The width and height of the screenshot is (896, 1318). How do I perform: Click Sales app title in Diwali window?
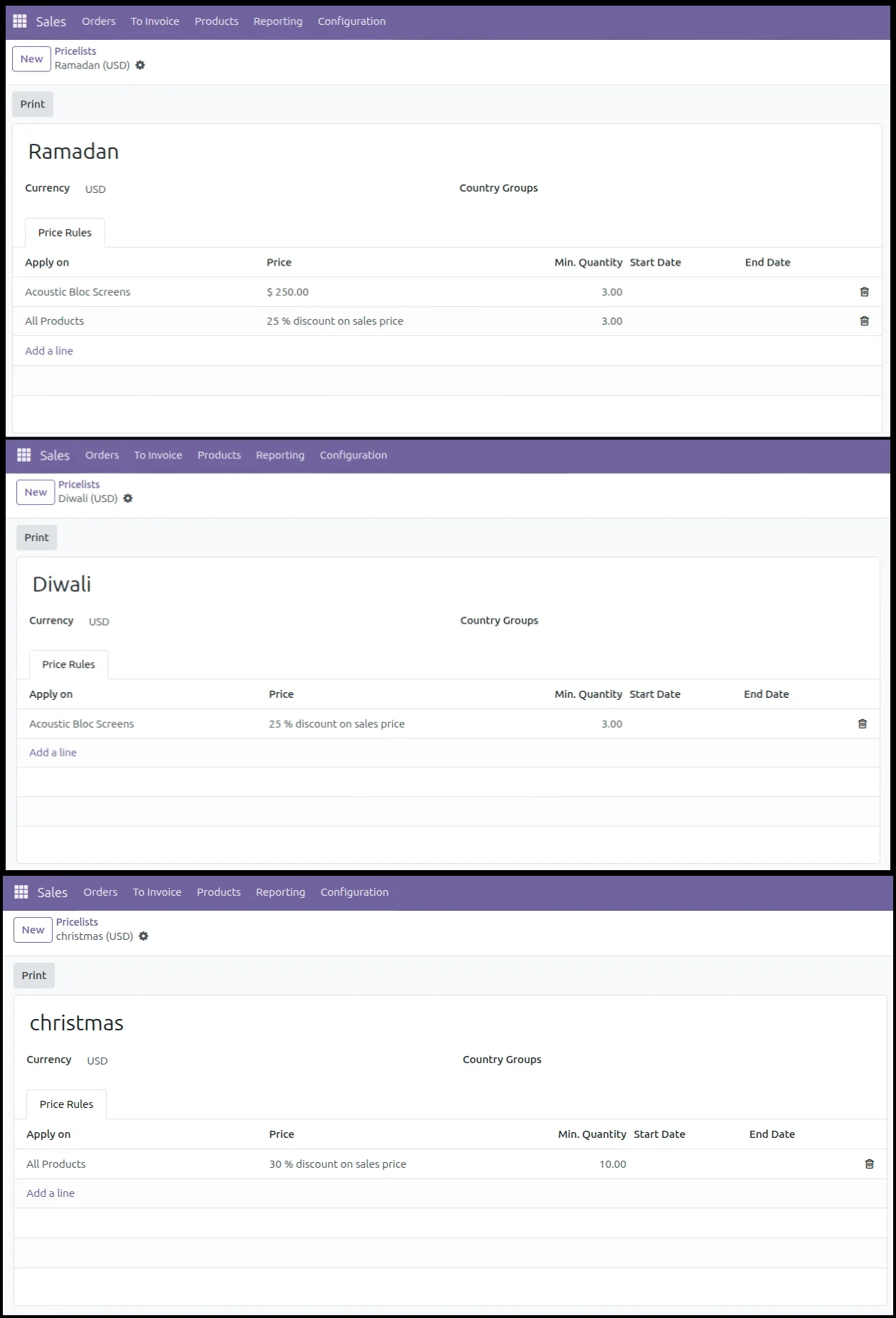tap(55, 455)
